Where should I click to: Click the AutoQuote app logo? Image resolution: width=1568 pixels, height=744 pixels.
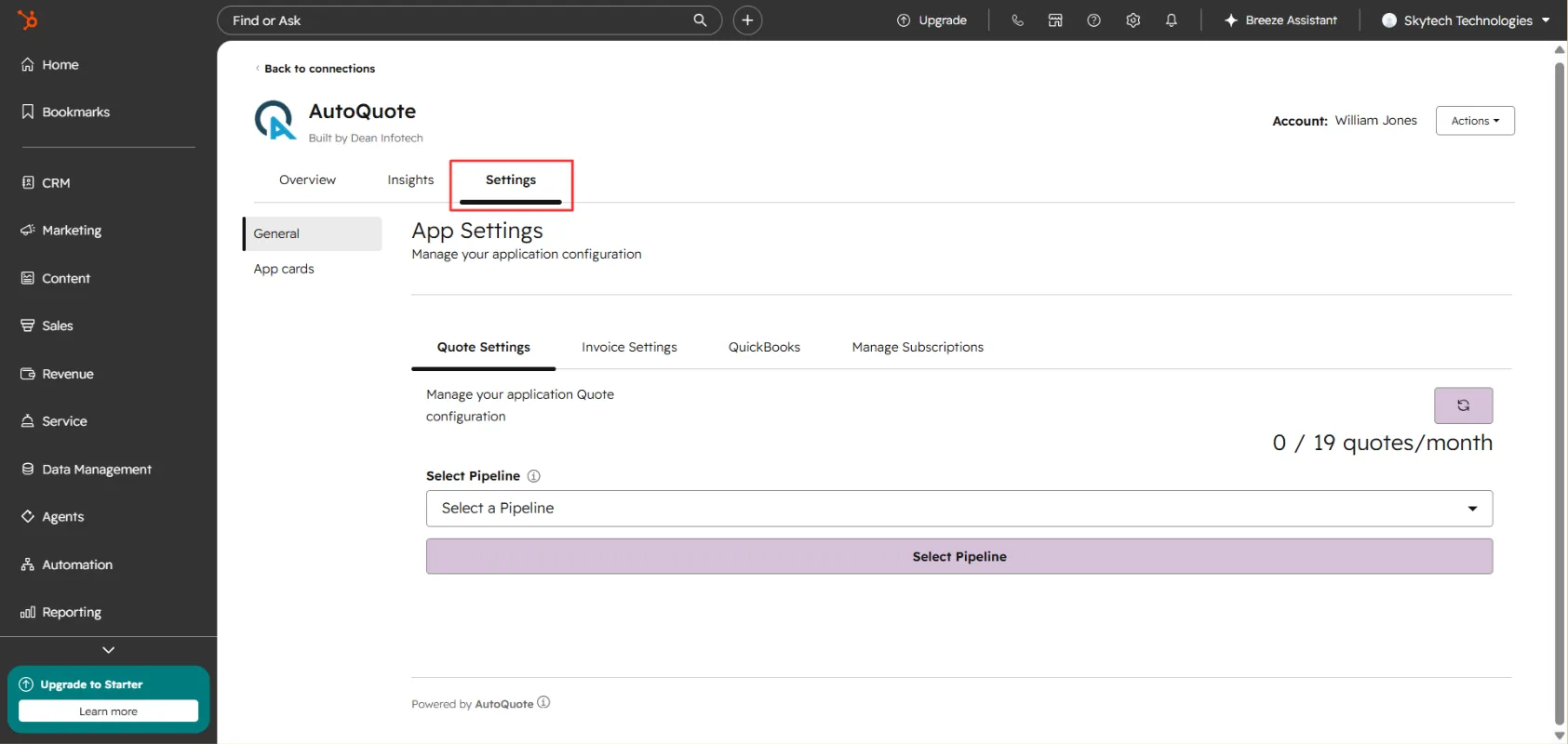[275, 121]
